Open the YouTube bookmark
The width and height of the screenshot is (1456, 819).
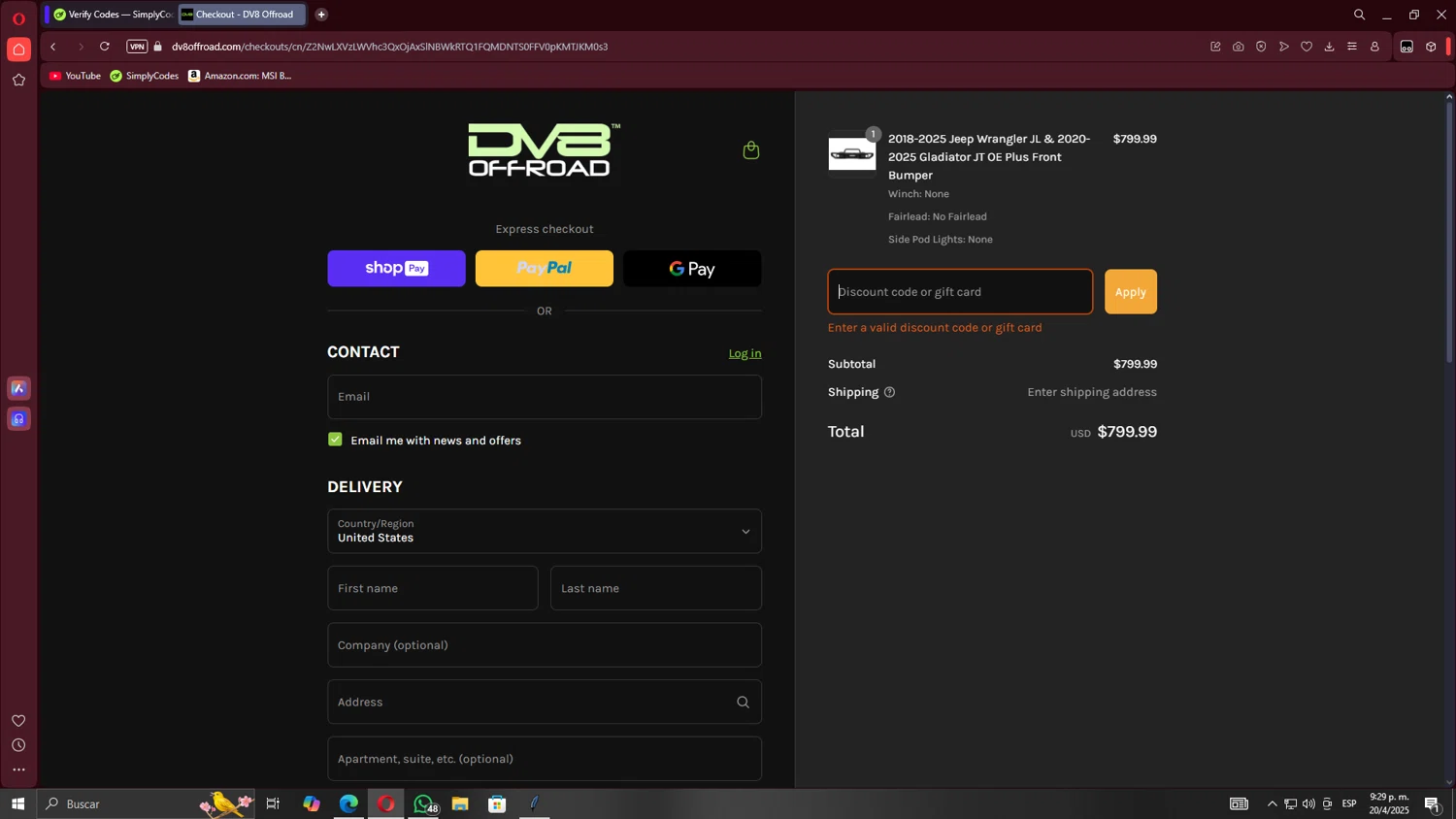click(75, 76)
